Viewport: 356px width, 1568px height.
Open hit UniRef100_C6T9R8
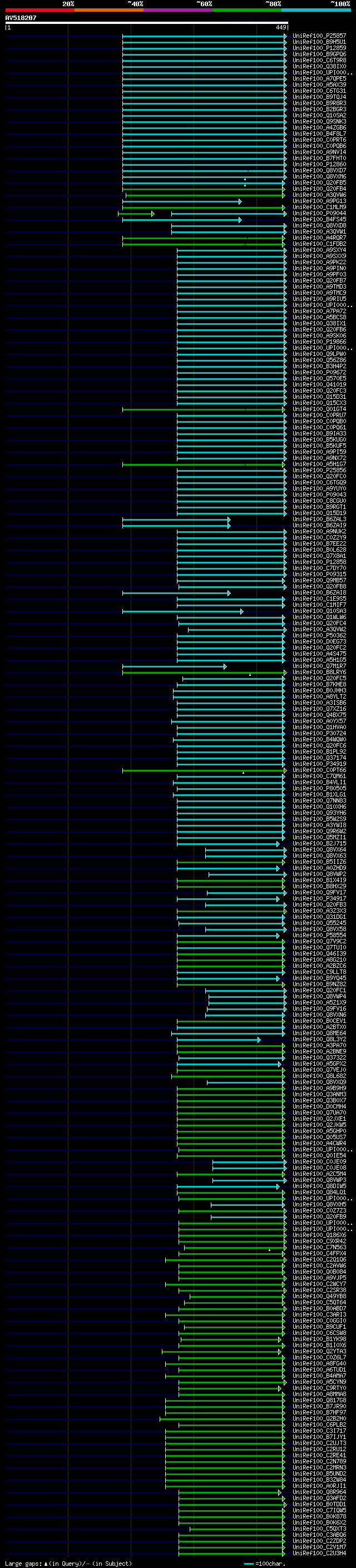pyautogui.click(x=319, y=60)
